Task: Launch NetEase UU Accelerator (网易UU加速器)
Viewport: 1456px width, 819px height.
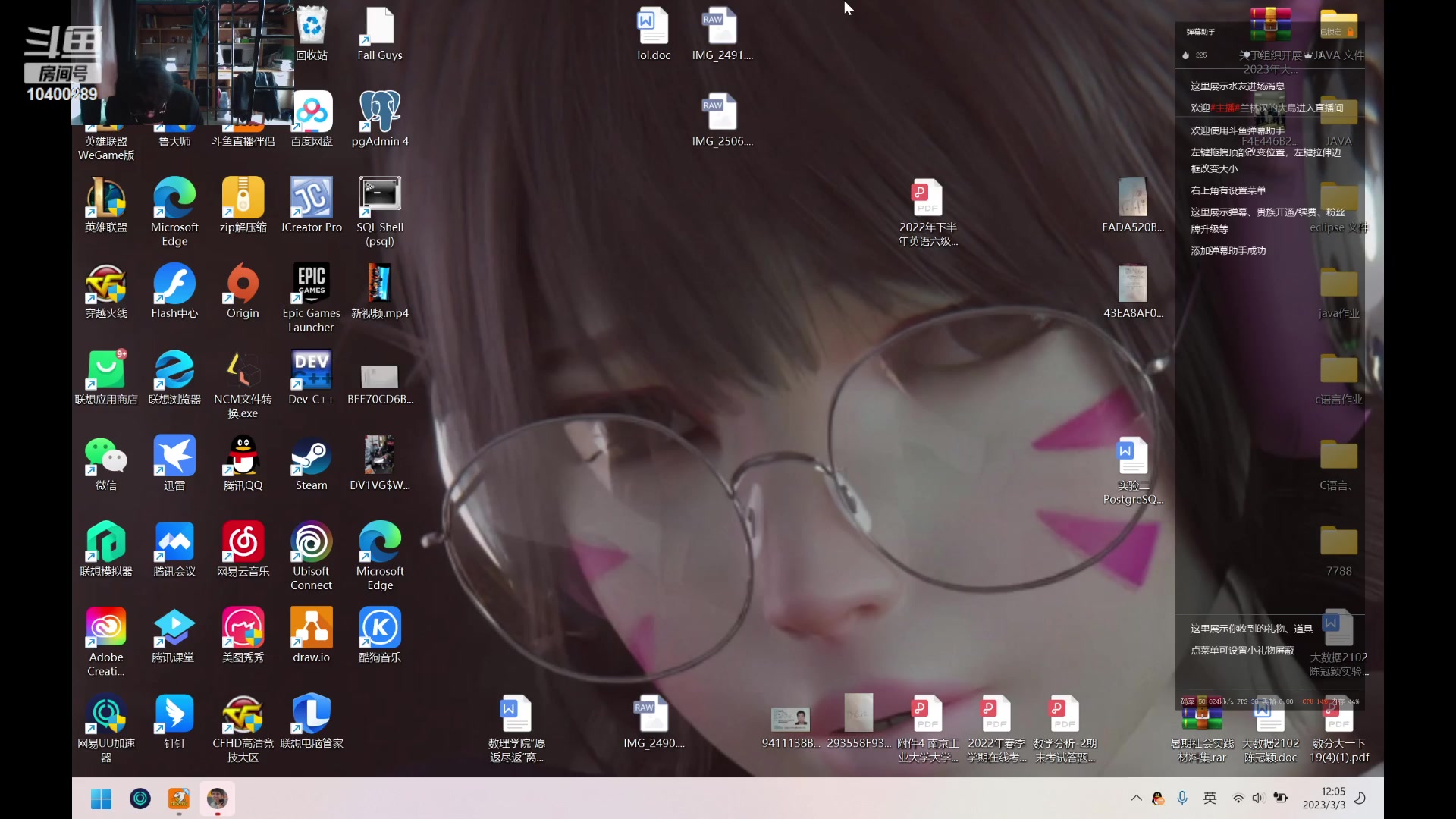Action: (x=106, y=728)
